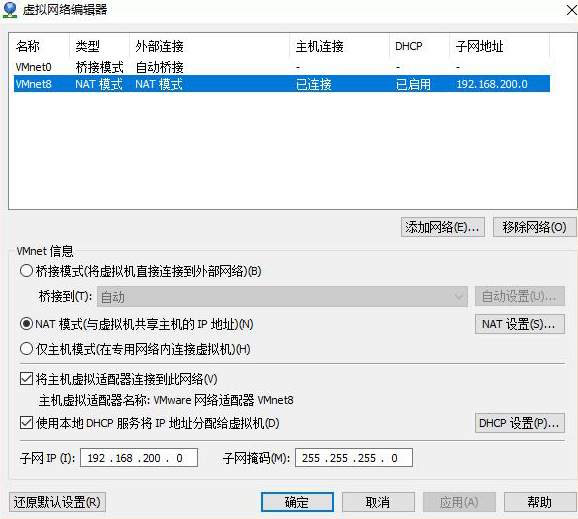Viewport: 578px width, 519px height.
Task: Click the 移除网络(O) button
Action: [x=535, y=227]
